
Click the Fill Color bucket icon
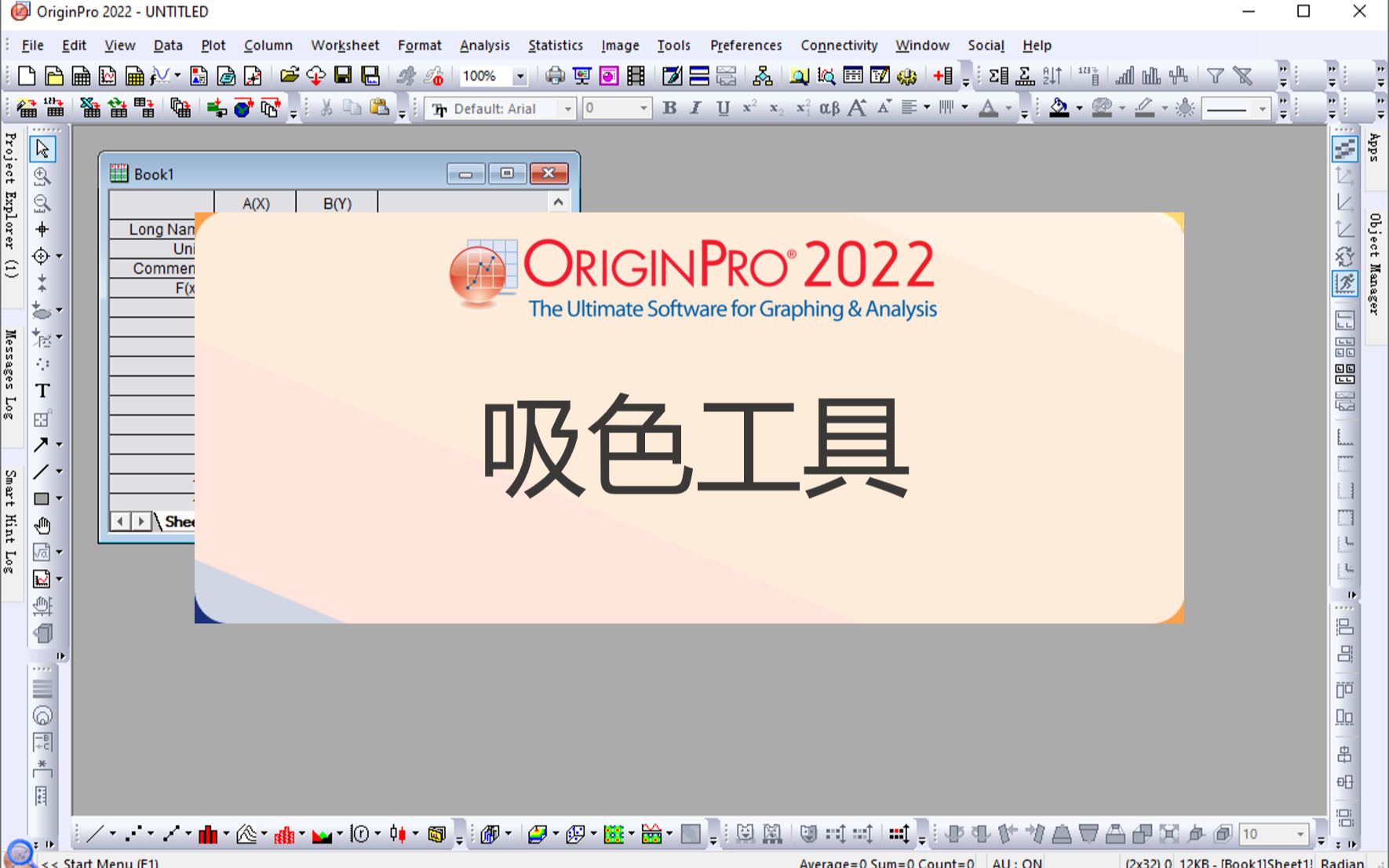click(x=1059, y=108)
